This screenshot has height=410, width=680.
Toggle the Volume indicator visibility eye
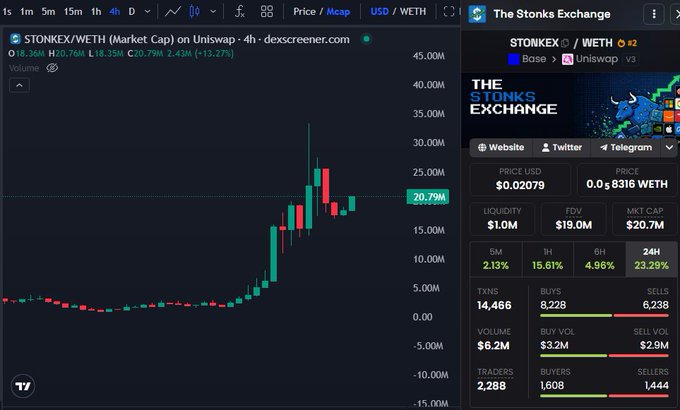tap(52, 68)
